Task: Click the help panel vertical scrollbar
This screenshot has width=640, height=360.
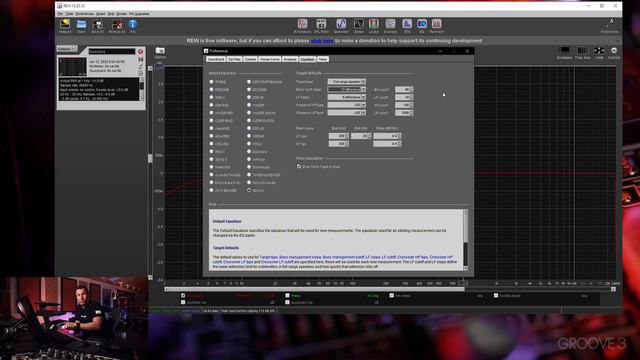Action: coord(465,240)
